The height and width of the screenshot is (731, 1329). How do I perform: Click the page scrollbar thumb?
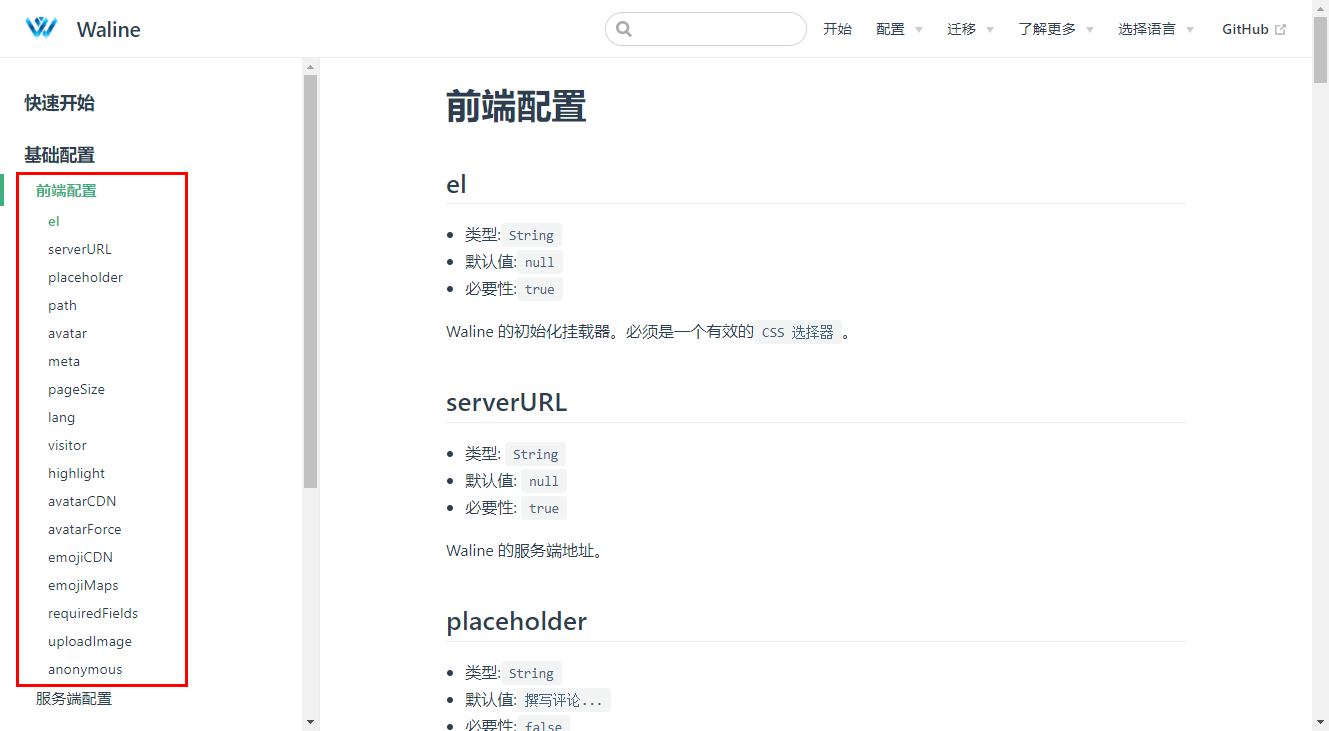(x=1320, y=48)
